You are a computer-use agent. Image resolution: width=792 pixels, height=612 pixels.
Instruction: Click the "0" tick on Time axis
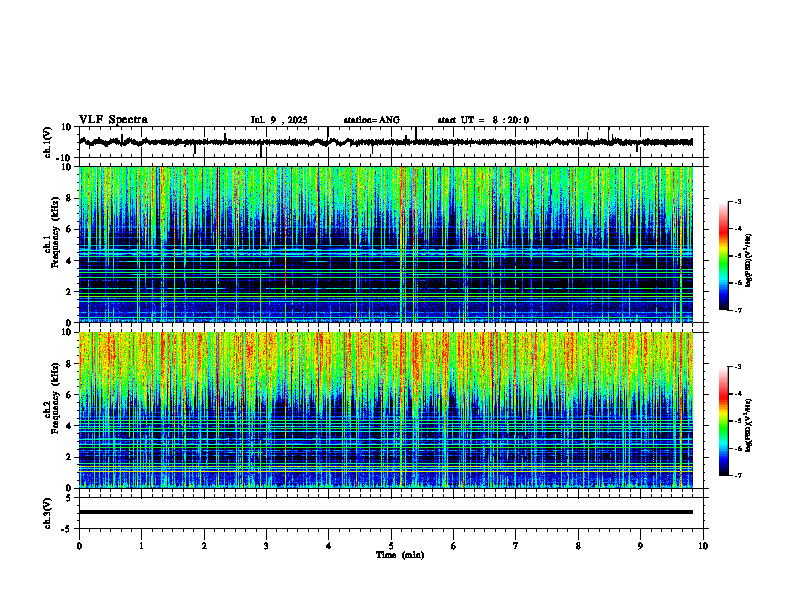(79, 546)
